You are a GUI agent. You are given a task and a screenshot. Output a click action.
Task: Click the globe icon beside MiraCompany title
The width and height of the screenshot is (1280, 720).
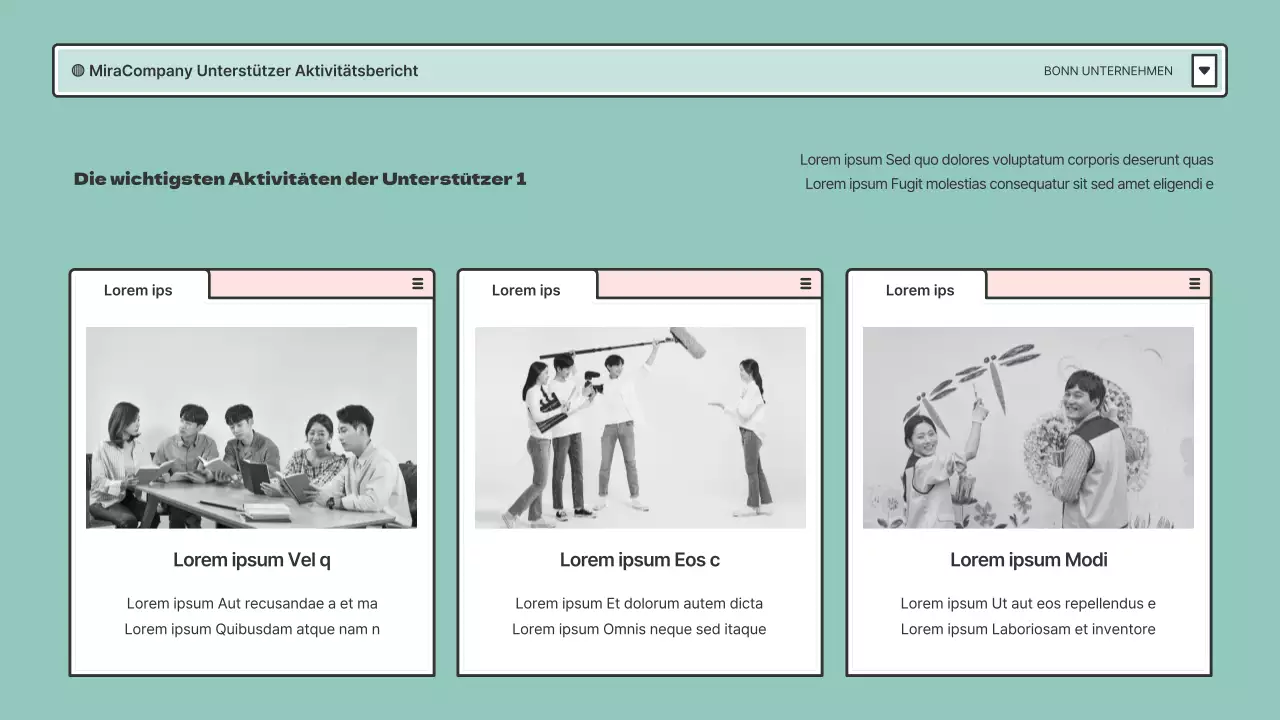pyautogui.click(x=78, y=71)
